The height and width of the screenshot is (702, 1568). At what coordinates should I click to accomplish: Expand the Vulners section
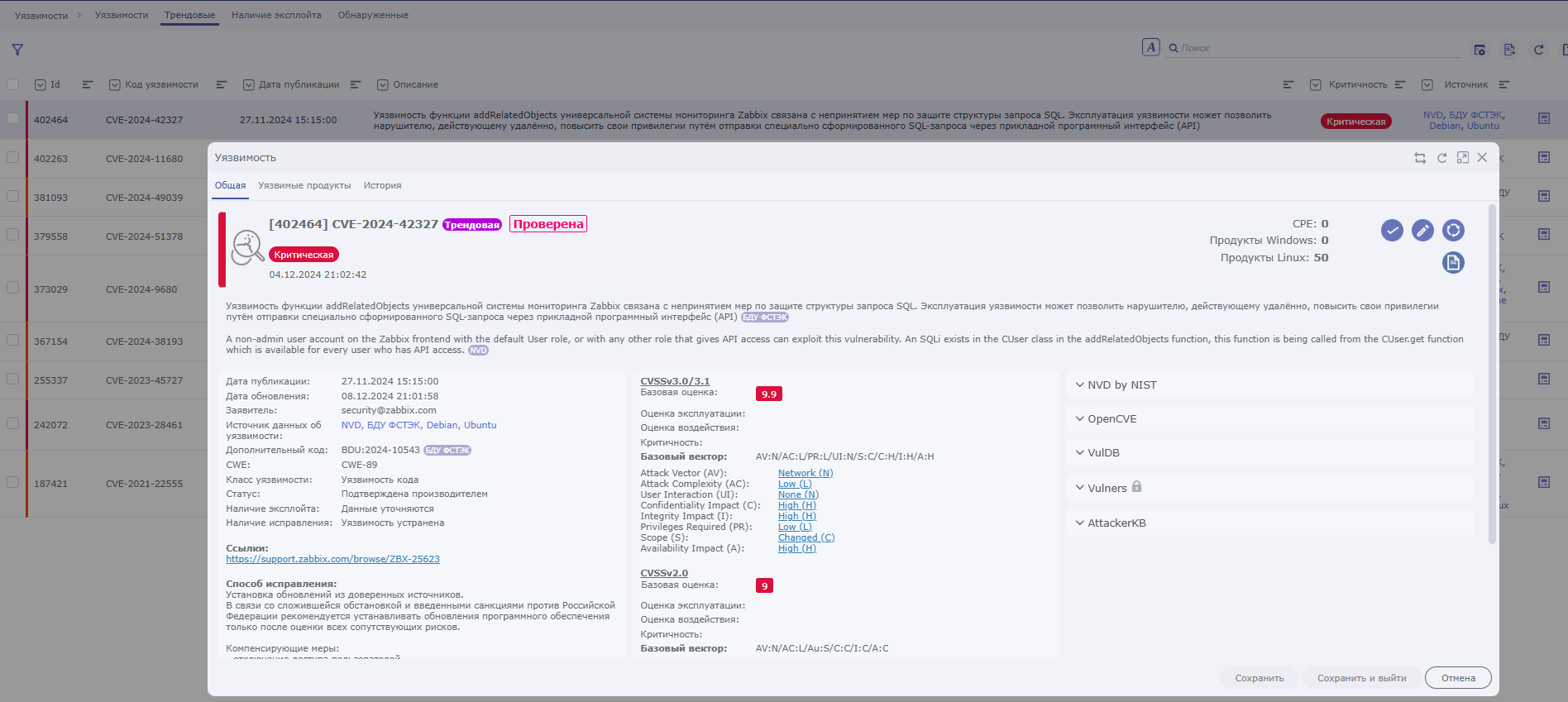click(x=1269, y=488)
